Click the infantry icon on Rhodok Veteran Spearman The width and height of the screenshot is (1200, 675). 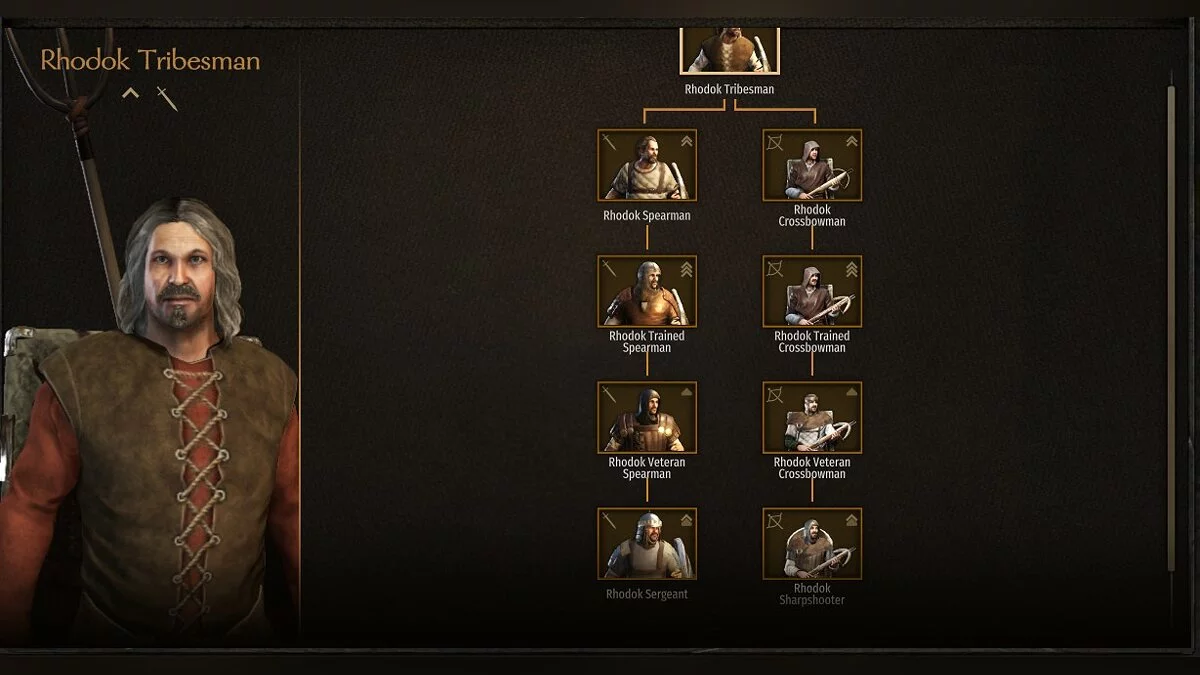click(609, 394)
